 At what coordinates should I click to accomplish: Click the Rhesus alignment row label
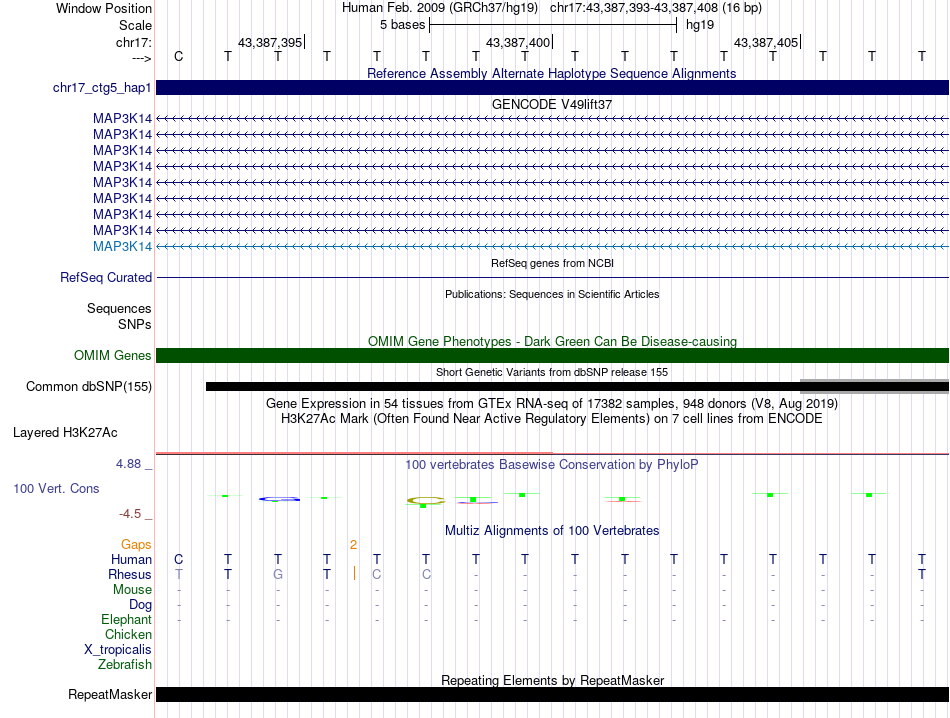130,574
